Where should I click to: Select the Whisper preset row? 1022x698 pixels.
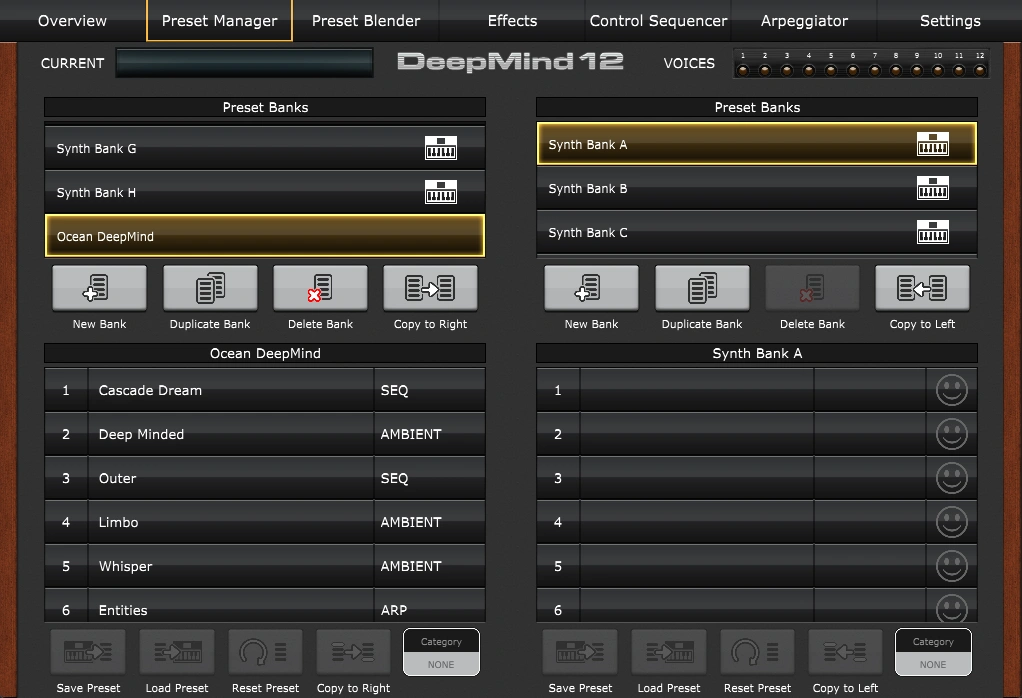(230, 566)
